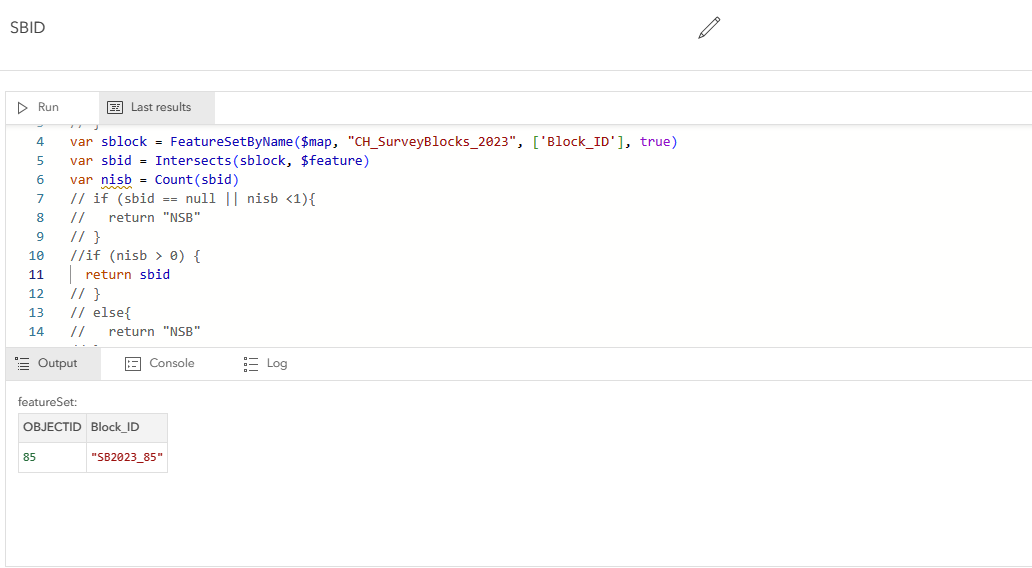Click the Log list icon
The image size is (1032, 568).
point(251,364)
